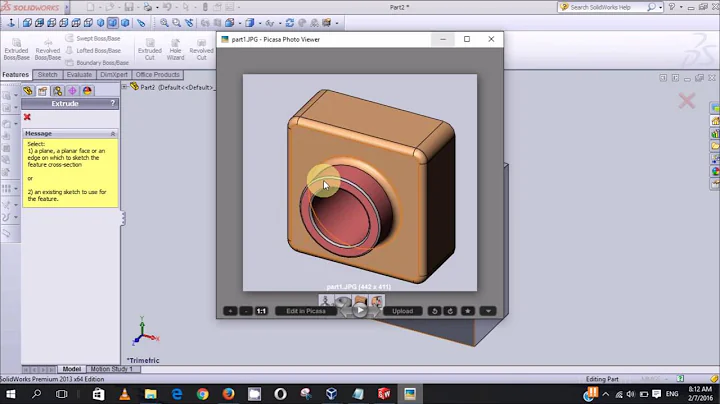Click Print icon in SolidWorks toolbar

pyautogui.click(x=147, y=7)
